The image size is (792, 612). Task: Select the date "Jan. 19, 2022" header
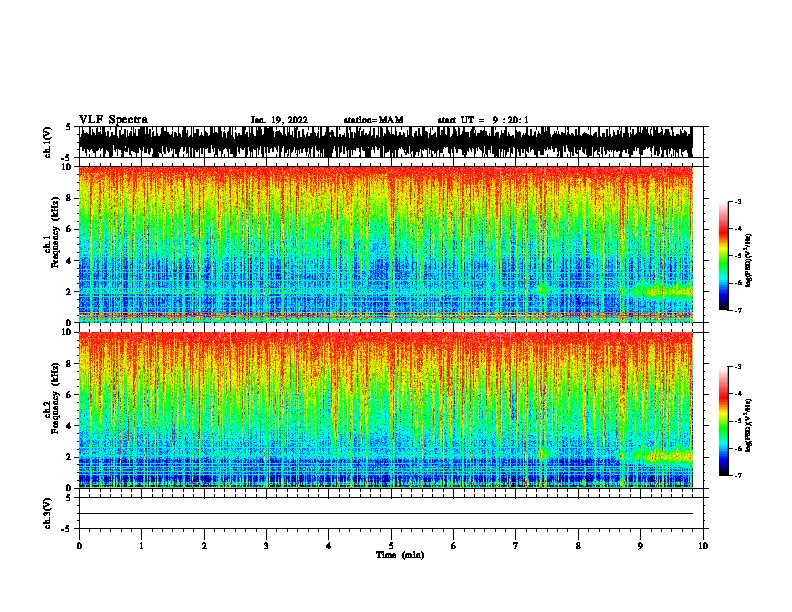279,120
